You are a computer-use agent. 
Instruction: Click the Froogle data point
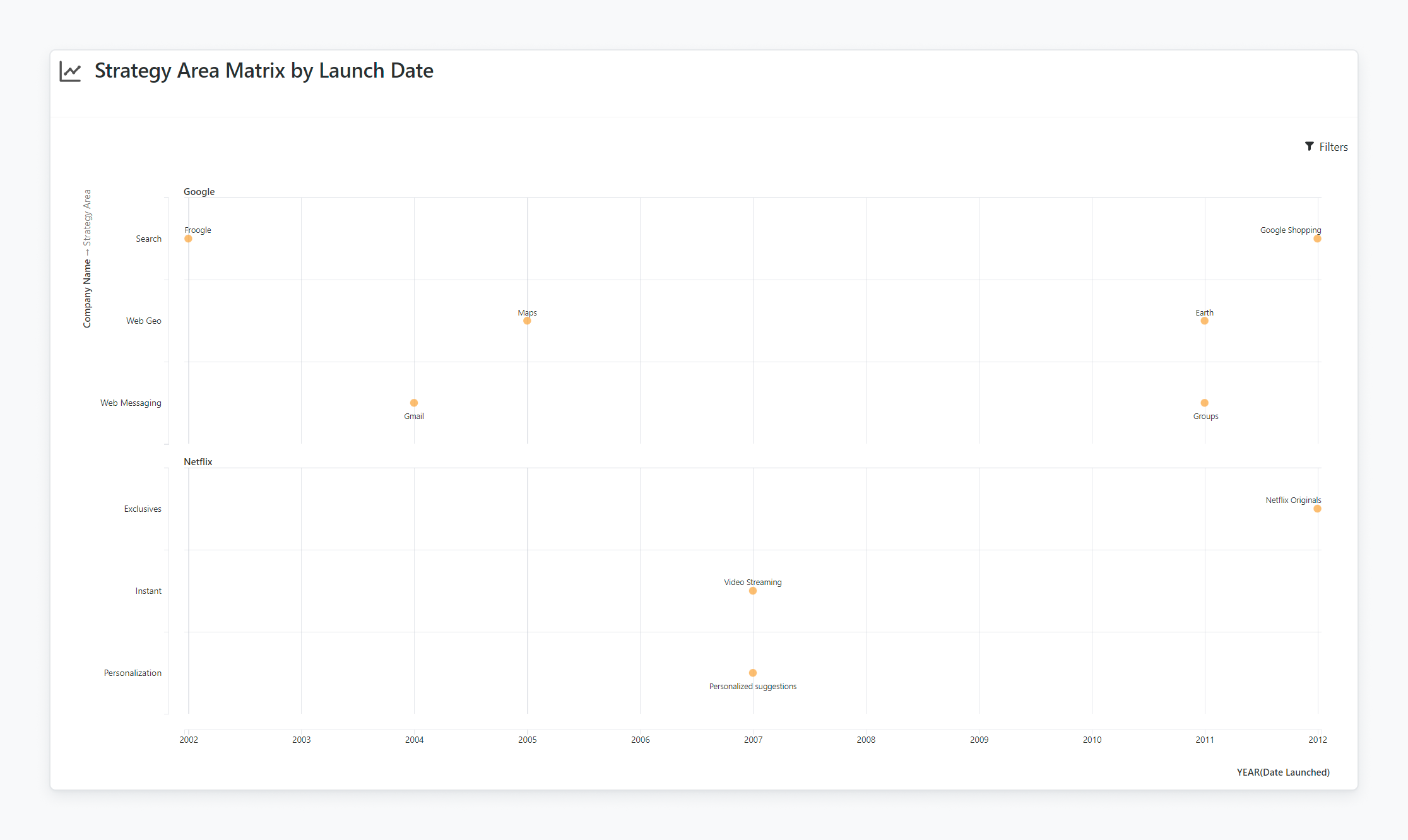[188, 239]
